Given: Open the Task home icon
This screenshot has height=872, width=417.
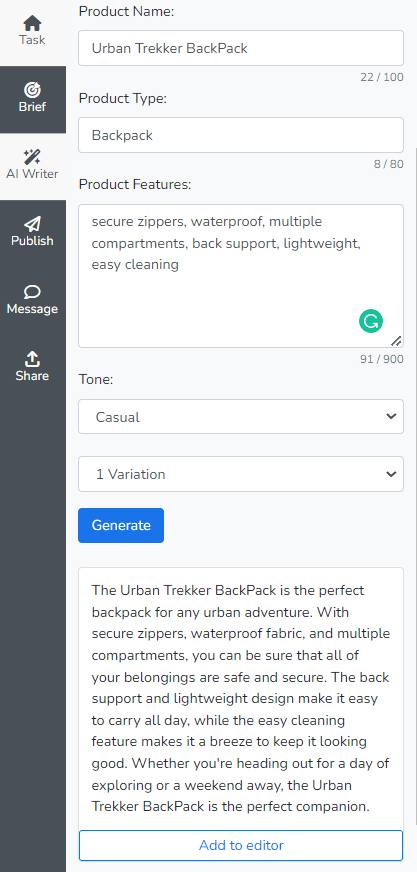Looking at the screenshot, I should click(32, 23).
